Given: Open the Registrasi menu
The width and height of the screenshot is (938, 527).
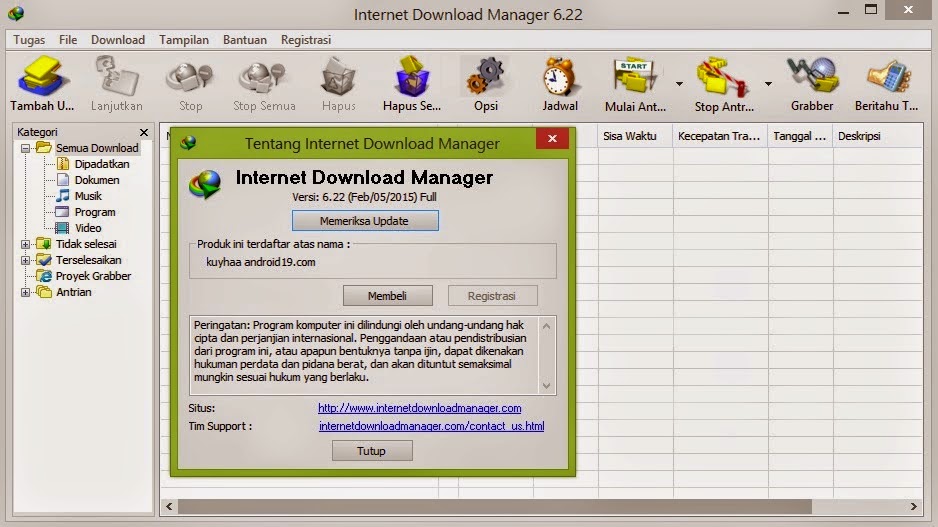Looking at the screenshot, I should pyautogui.click(x=306, y=40).
